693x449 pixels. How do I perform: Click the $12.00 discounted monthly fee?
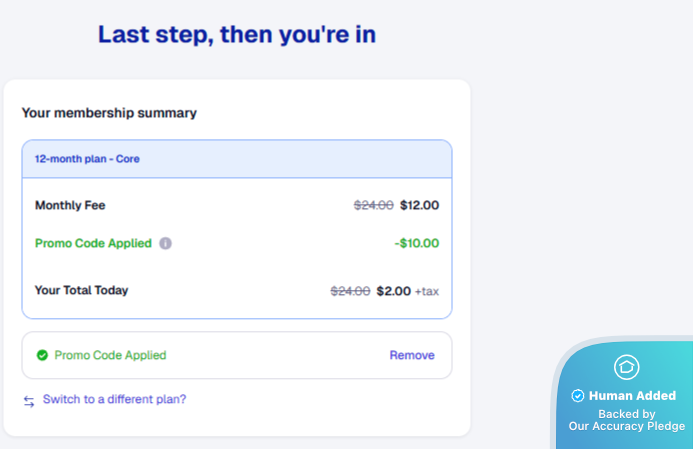click(419, 206)
